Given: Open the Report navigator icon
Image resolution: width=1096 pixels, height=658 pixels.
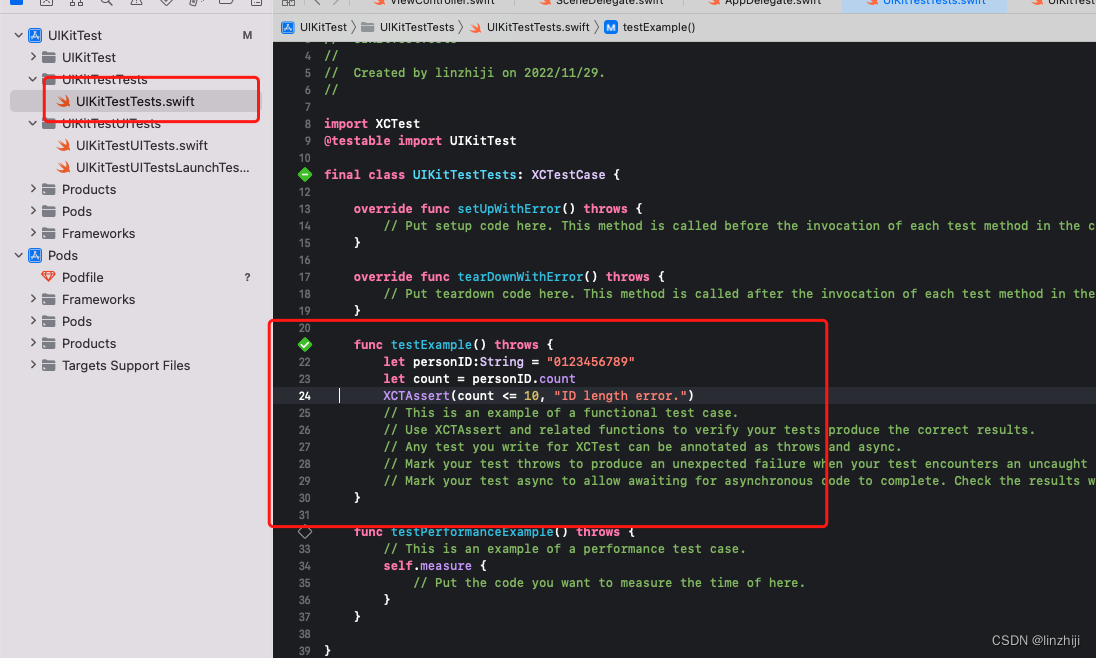Looking at the screenshot, I should pos(256,4).
